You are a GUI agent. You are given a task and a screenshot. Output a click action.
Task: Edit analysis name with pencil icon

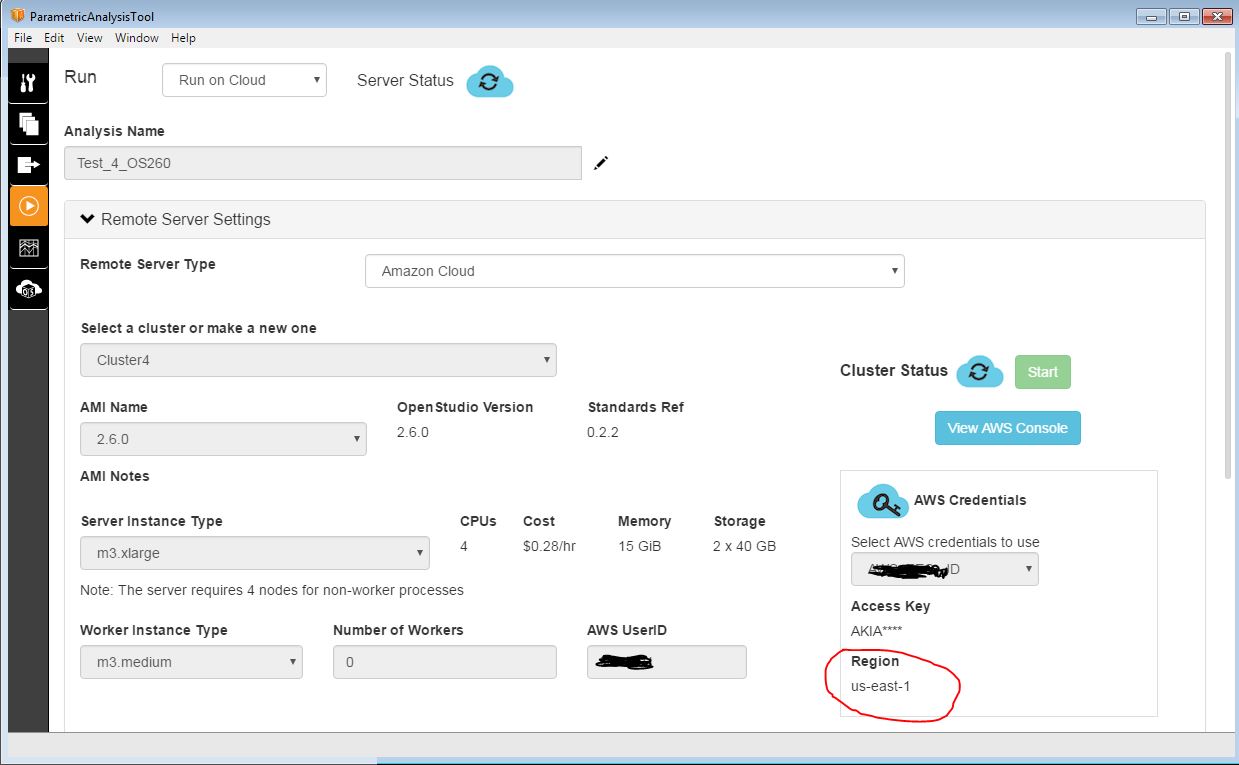pyautogui.click(x=600, y=163)
